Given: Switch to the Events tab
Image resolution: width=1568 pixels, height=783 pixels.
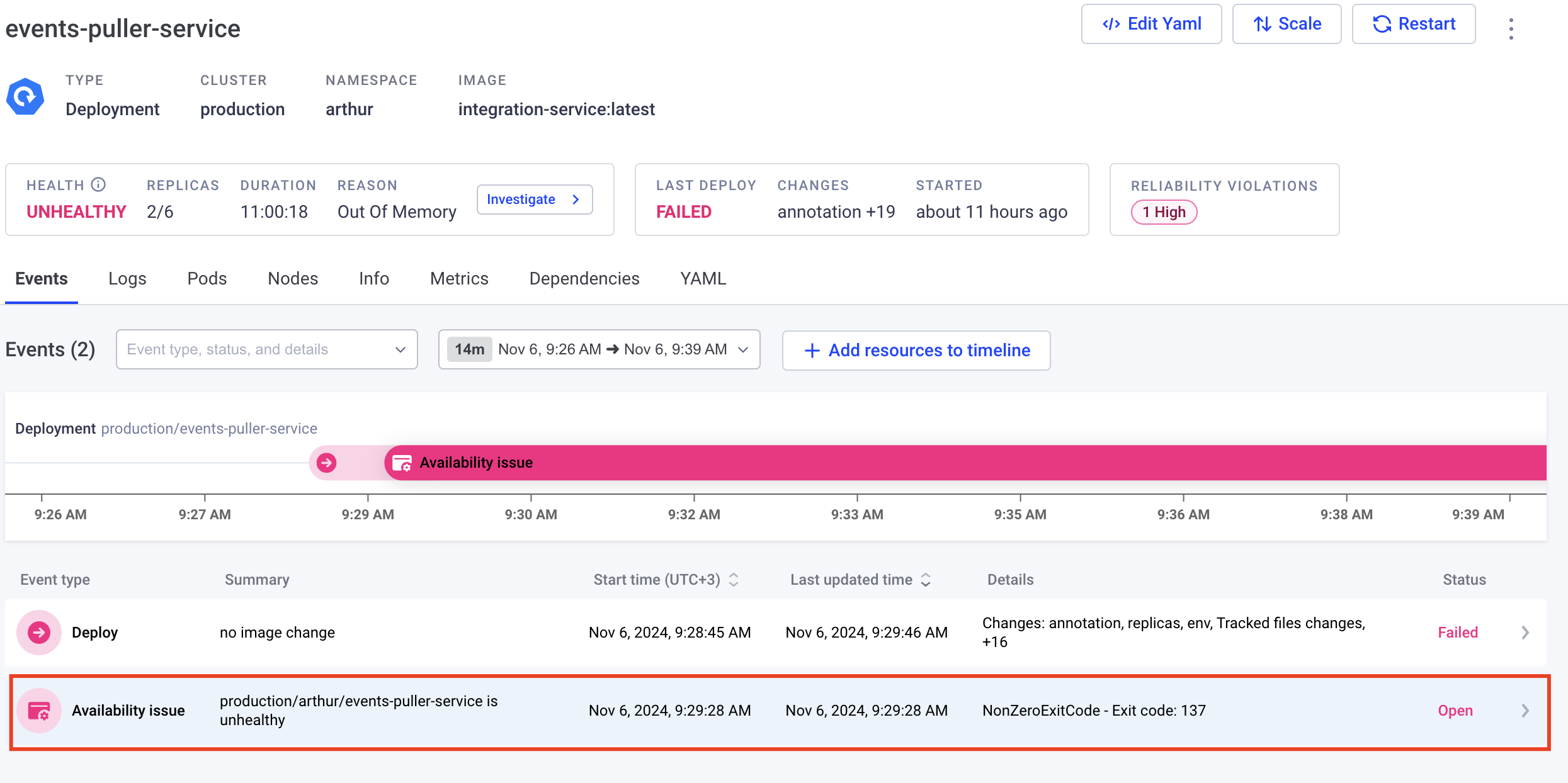Looking at the screenshot, I should tap(42, 279).
